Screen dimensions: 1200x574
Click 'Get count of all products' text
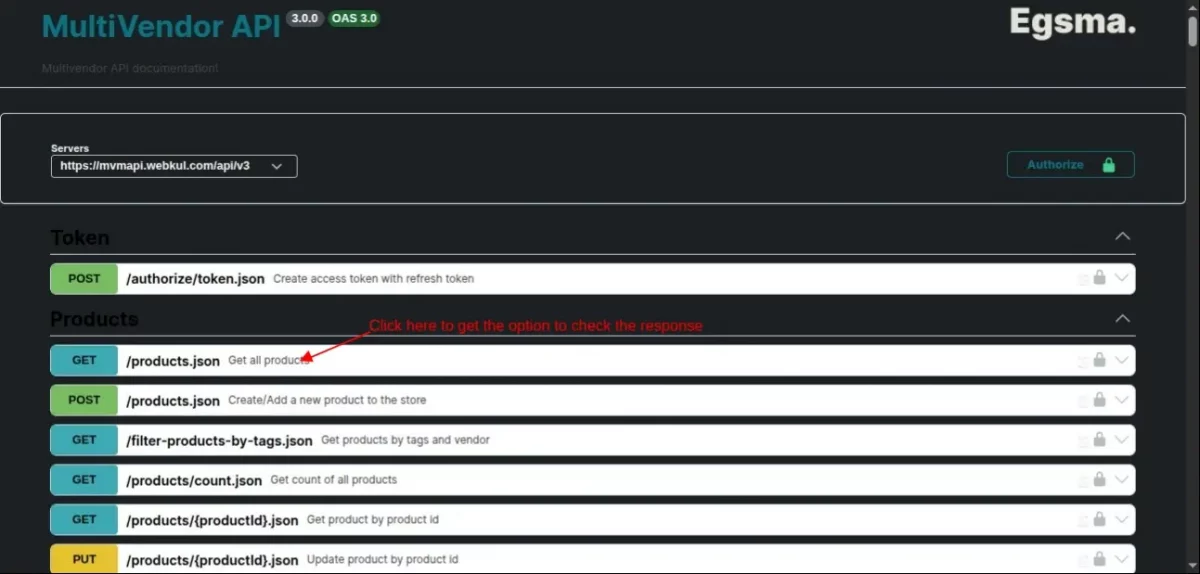334,480
